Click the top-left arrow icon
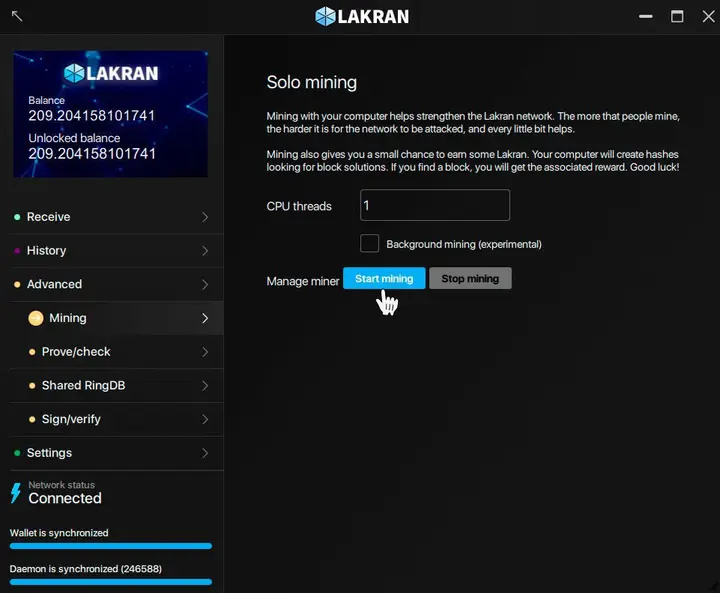Viewport: 720px width, 593px height. (x=17, y=16)
